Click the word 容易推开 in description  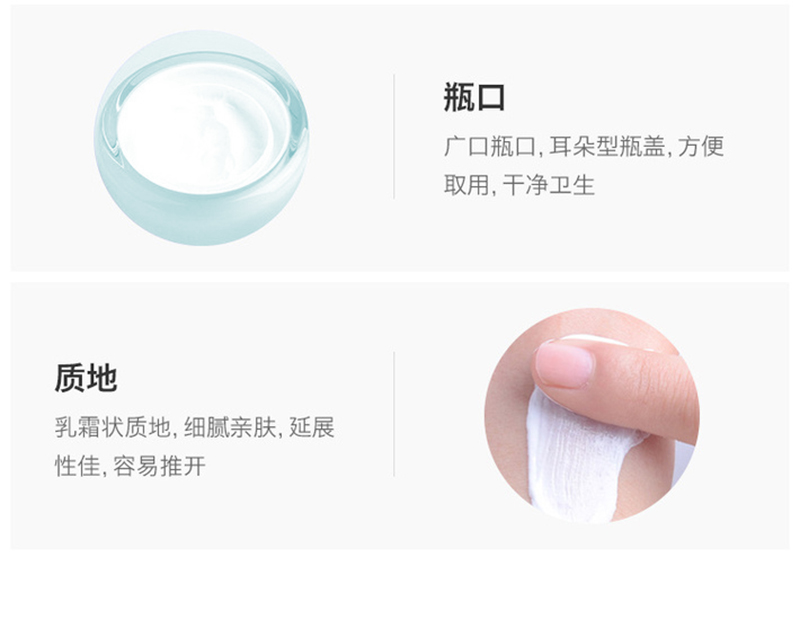(159, 466)
